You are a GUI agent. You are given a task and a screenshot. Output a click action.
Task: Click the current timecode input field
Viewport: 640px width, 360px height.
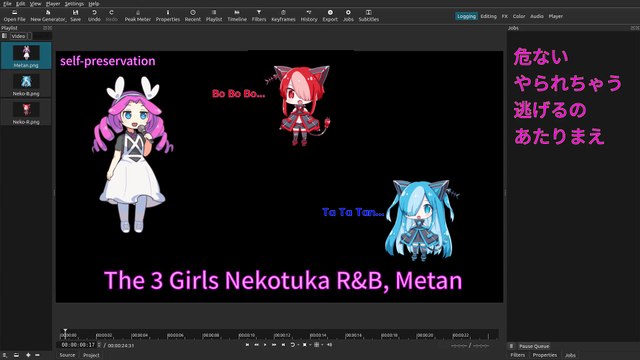coord(78,345)
